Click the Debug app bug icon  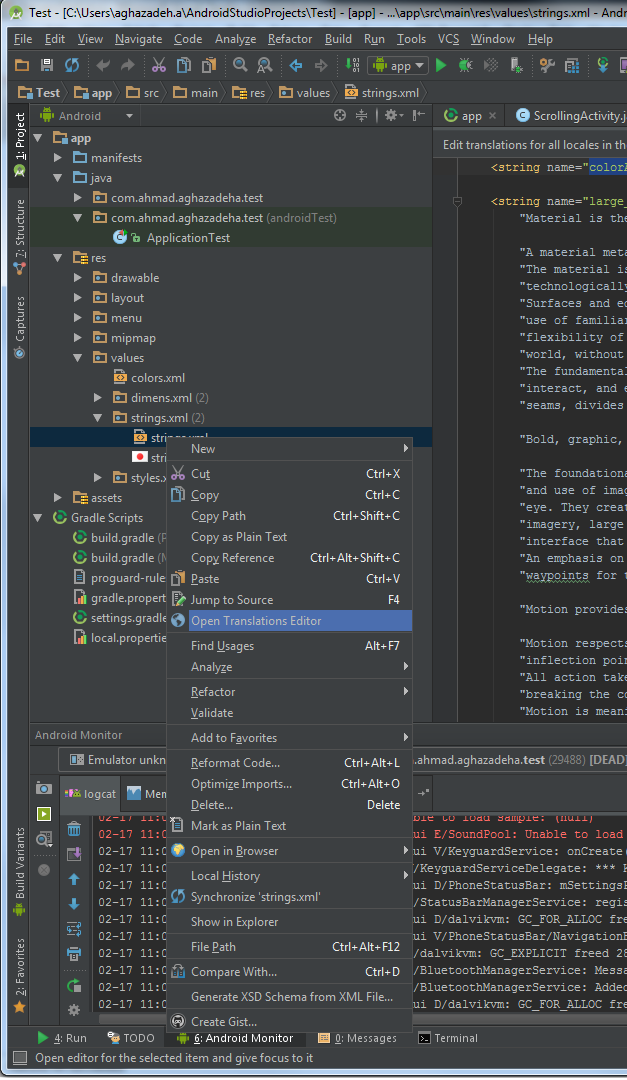[466, 65]
